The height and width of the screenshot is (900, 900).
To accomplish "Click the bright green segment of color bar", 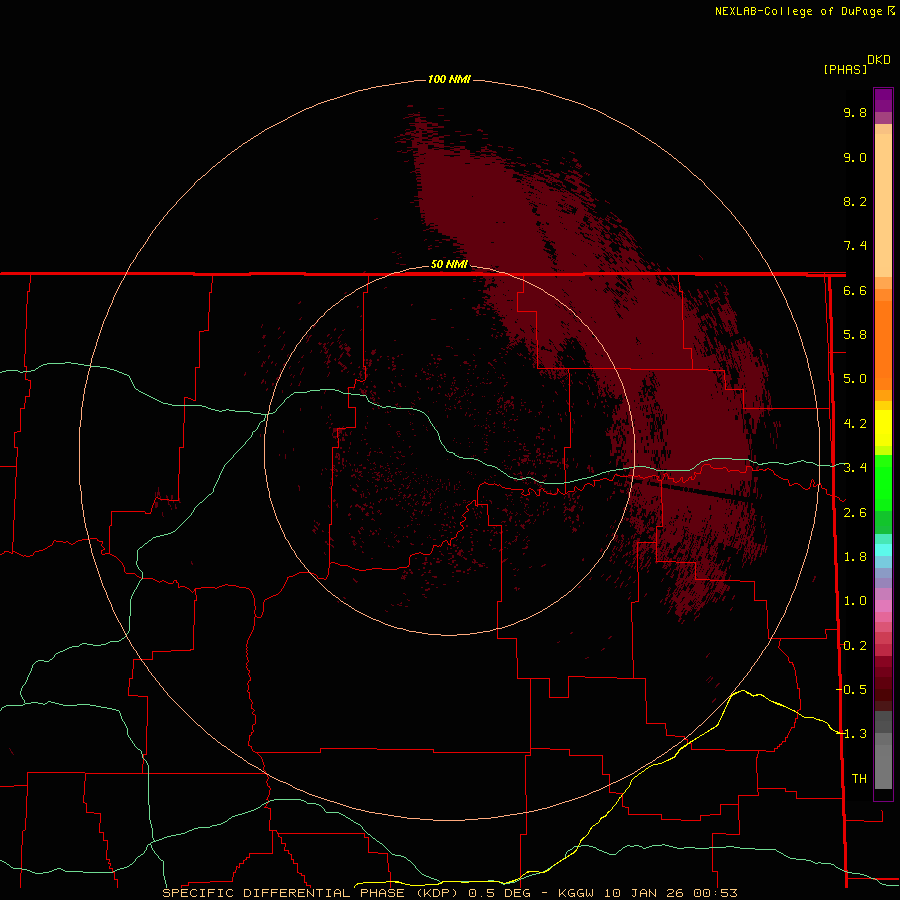I will (x=883, y=482).
